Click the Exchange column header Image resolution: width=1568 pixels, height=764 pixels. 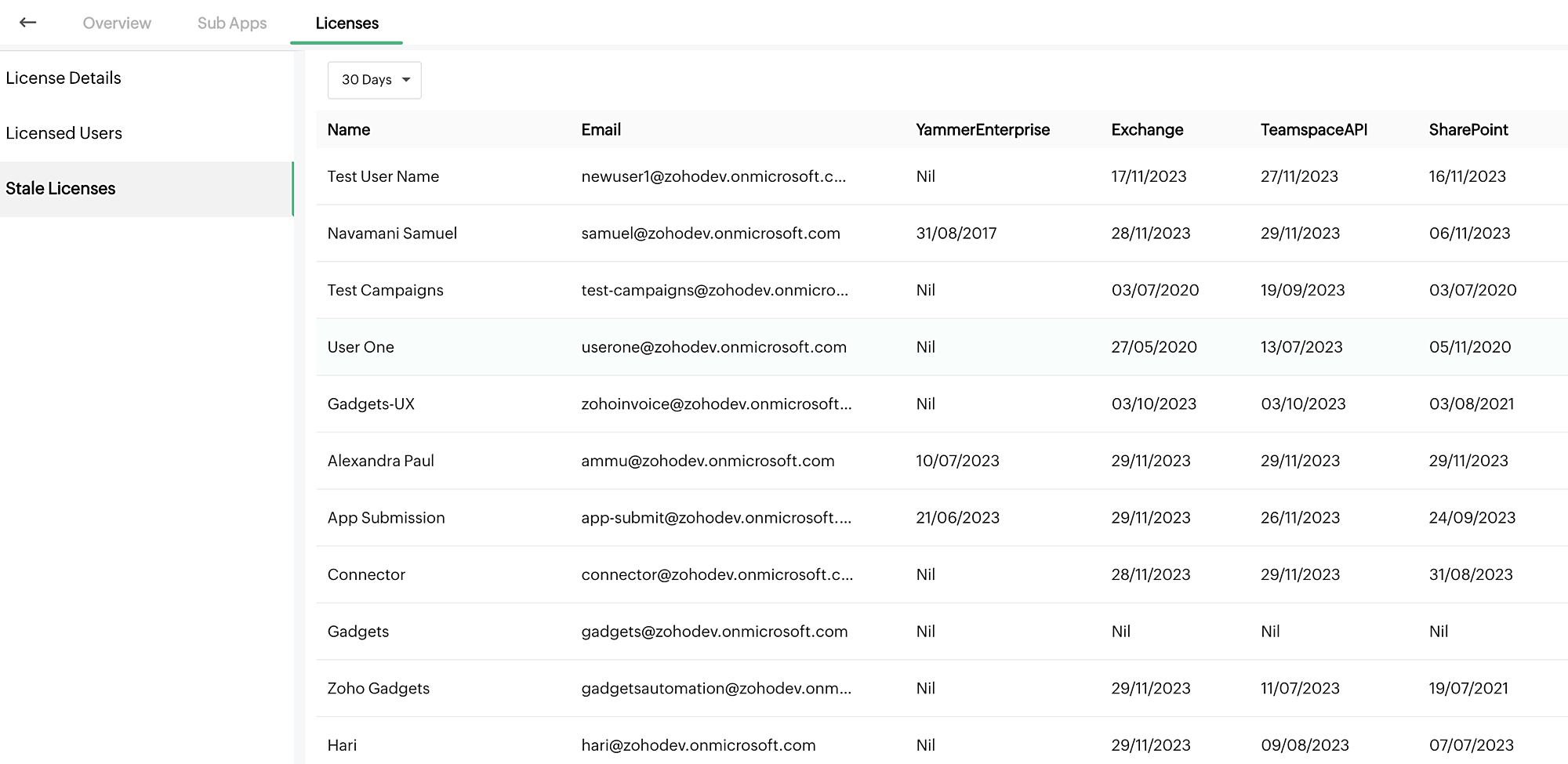point(1147,130)
